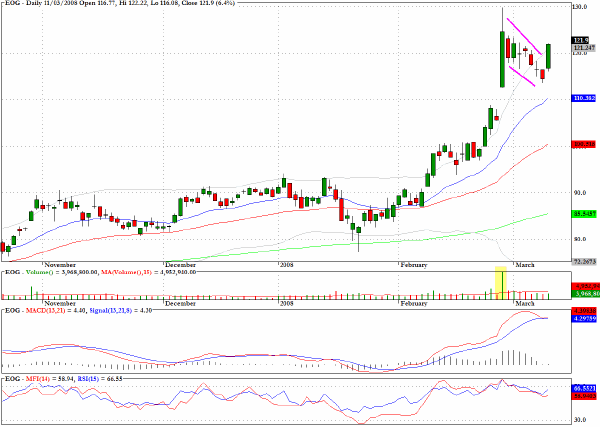This screenshot has height=427, width=600.
Task: Click the 2008 label under the volume pane
Action: coord(287,303)
